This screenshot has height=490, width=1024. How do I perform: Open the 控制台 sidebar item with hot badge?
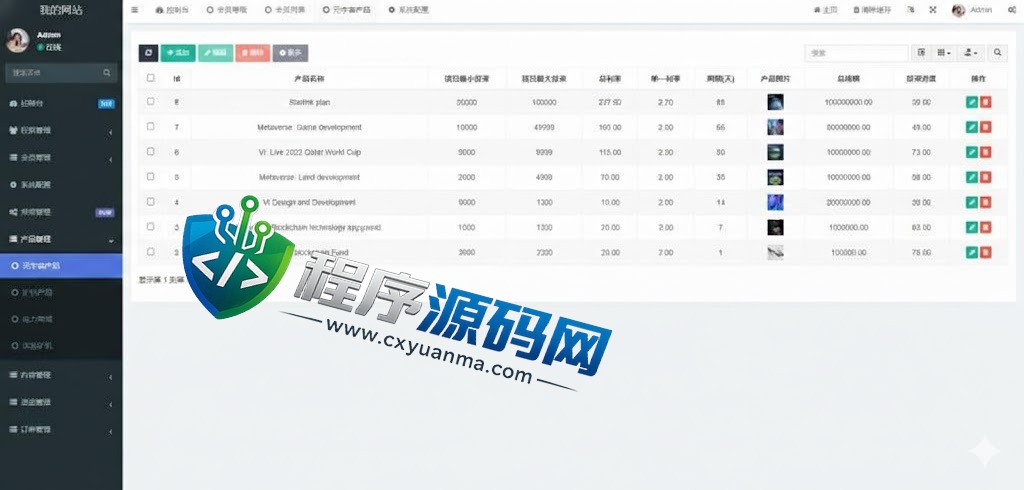[x=61, y=103]
